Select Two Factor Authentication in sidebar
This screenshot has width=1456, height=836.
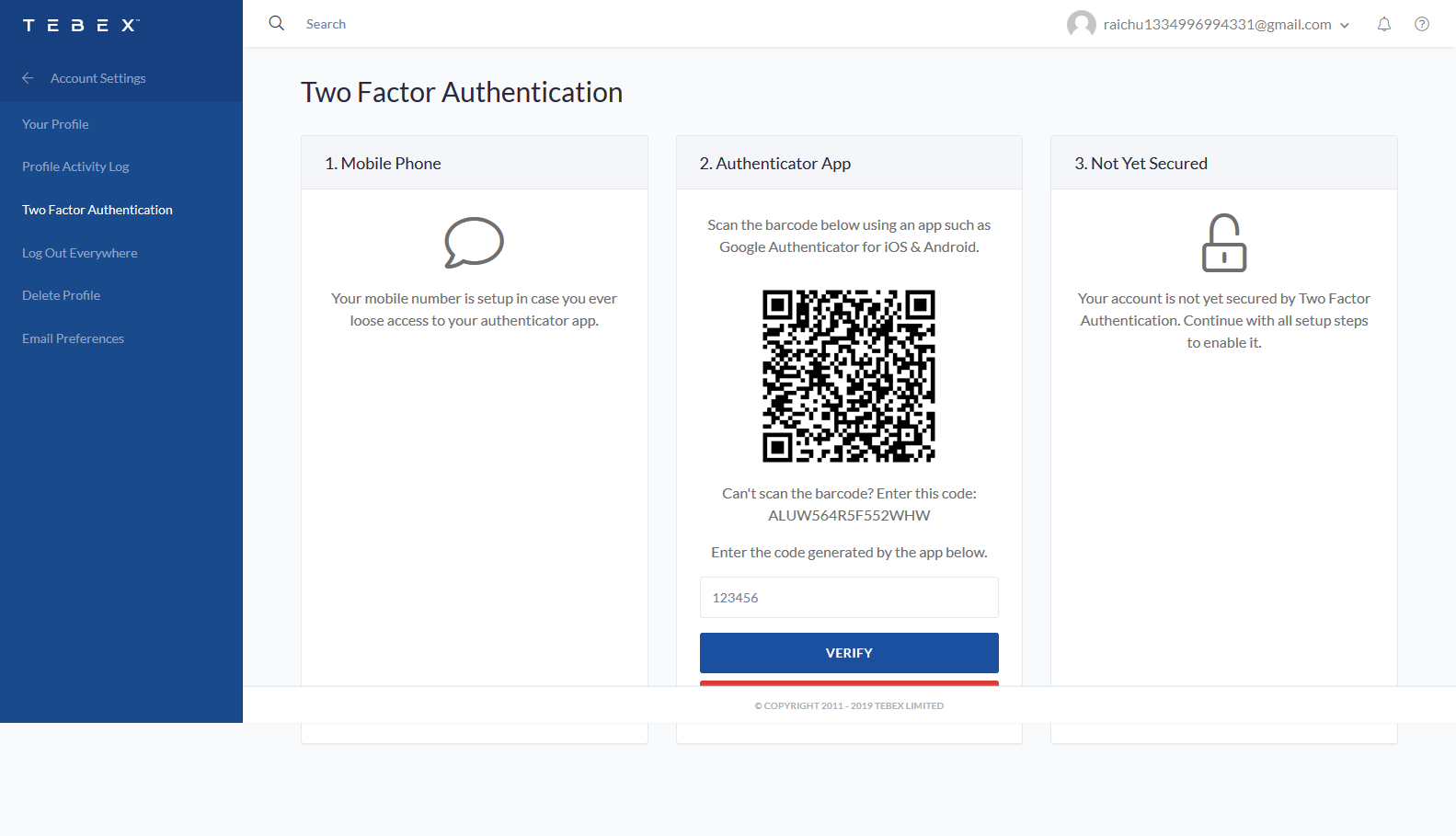tap(97, 210)
